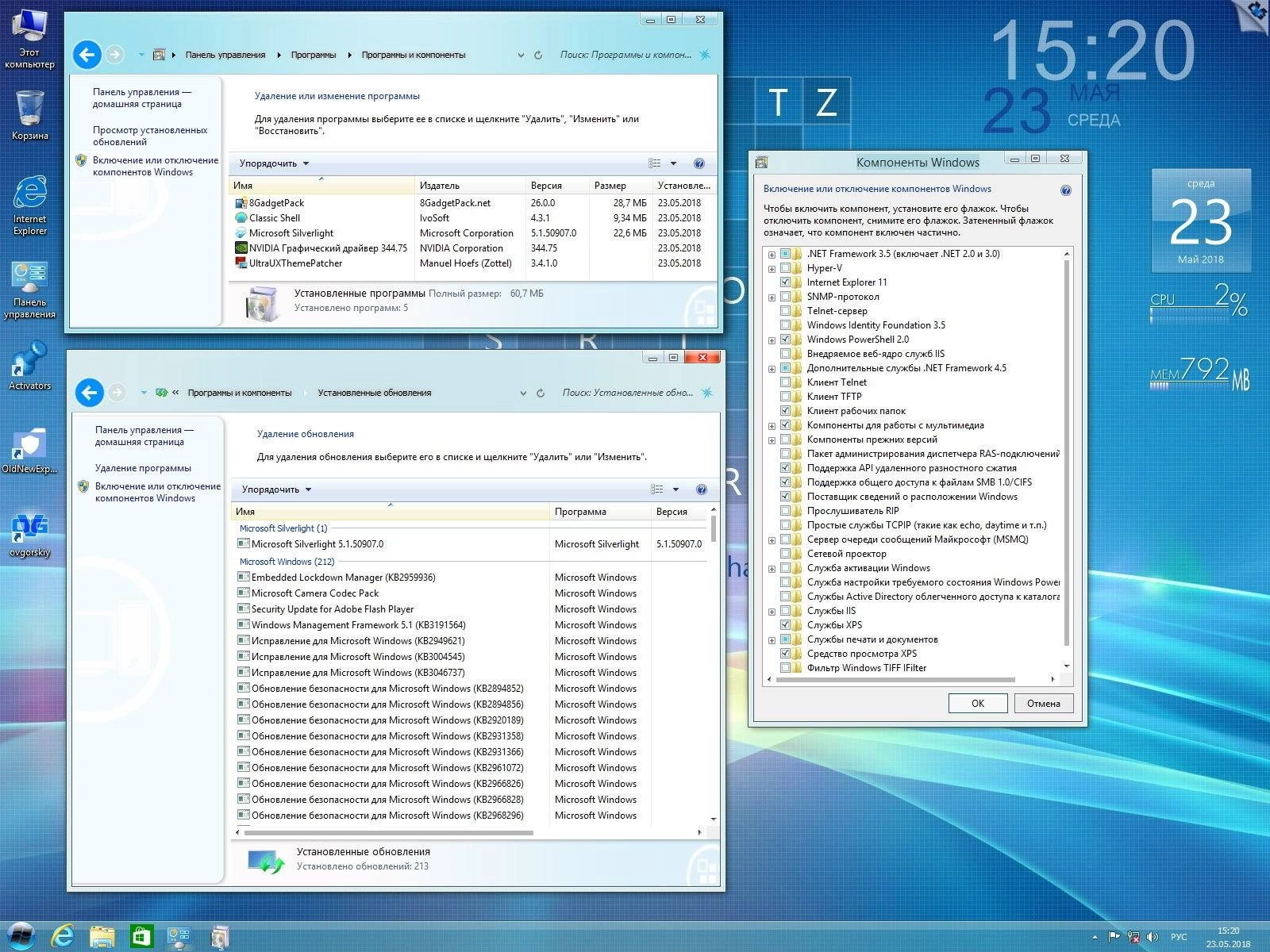This screenshot has height=952, width=1270.
Task: Open the OldNewExp desktop shortcut
Action: click(x=29, y=451)
